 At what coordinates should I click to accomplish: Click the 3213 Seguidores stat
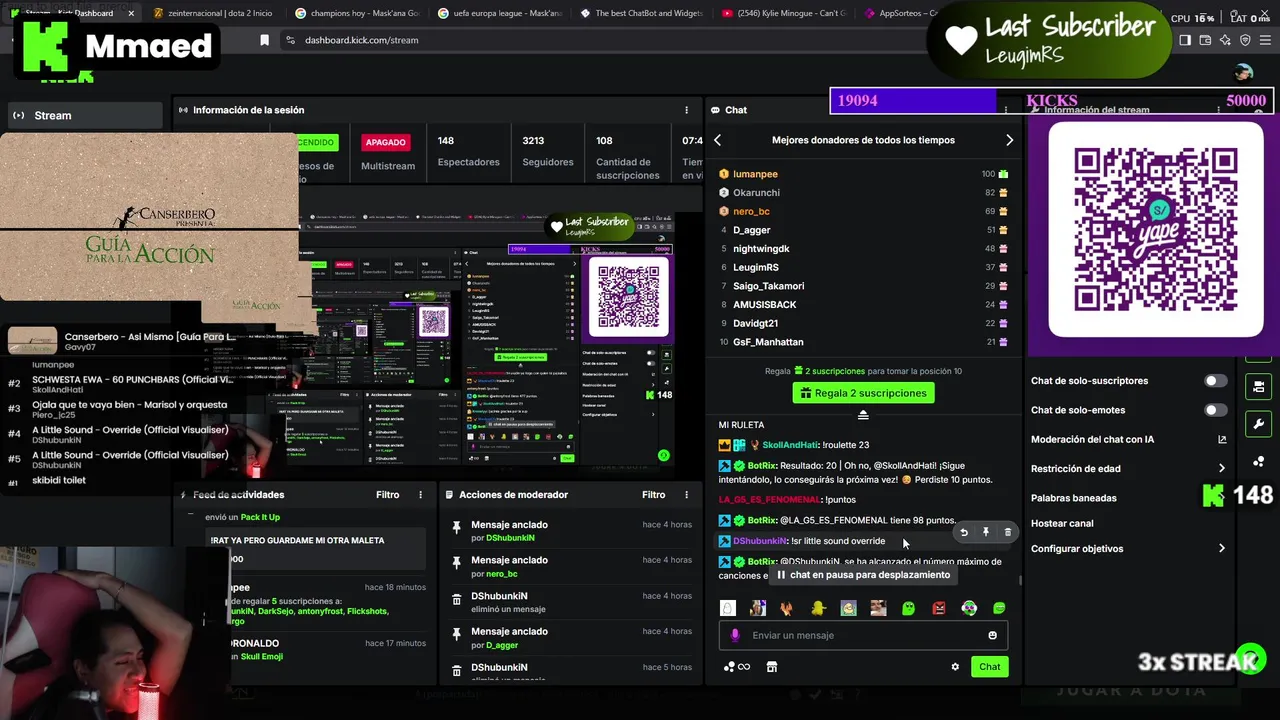point(547,152)
